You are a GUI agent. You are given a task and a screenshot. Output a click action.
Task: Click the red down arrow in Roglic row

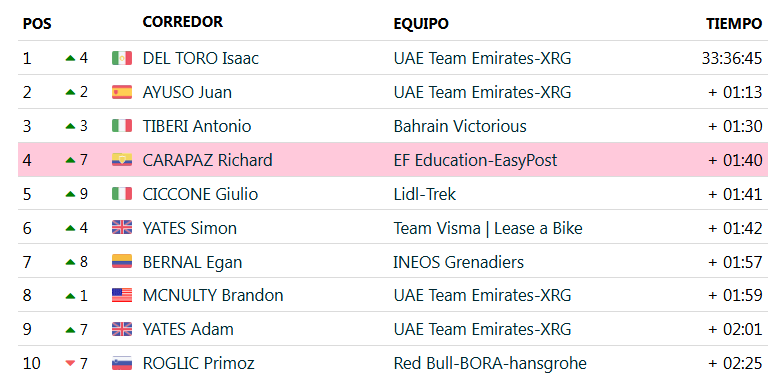[x=70, y=364]
